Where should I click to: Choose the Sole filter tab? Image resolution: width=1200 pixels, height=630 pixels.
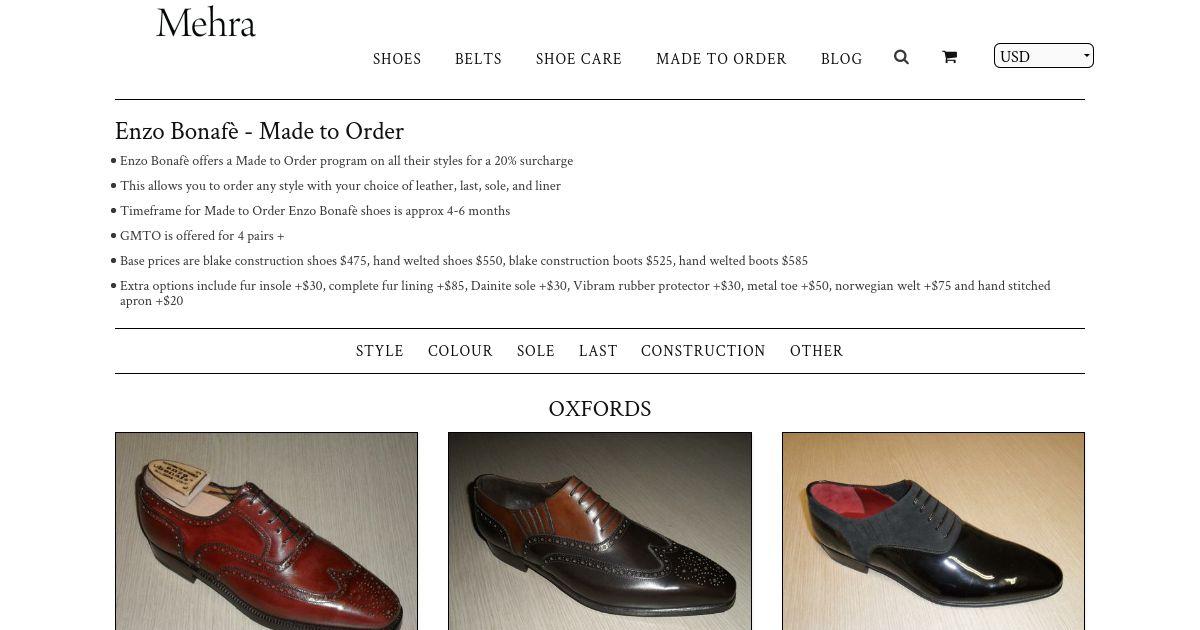(x=536, y=351)
